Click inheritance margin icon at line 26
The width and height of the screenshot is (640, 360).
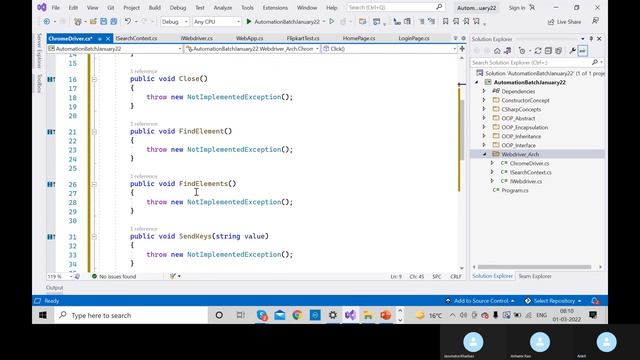pyautogui.click(x=51, y=184)
